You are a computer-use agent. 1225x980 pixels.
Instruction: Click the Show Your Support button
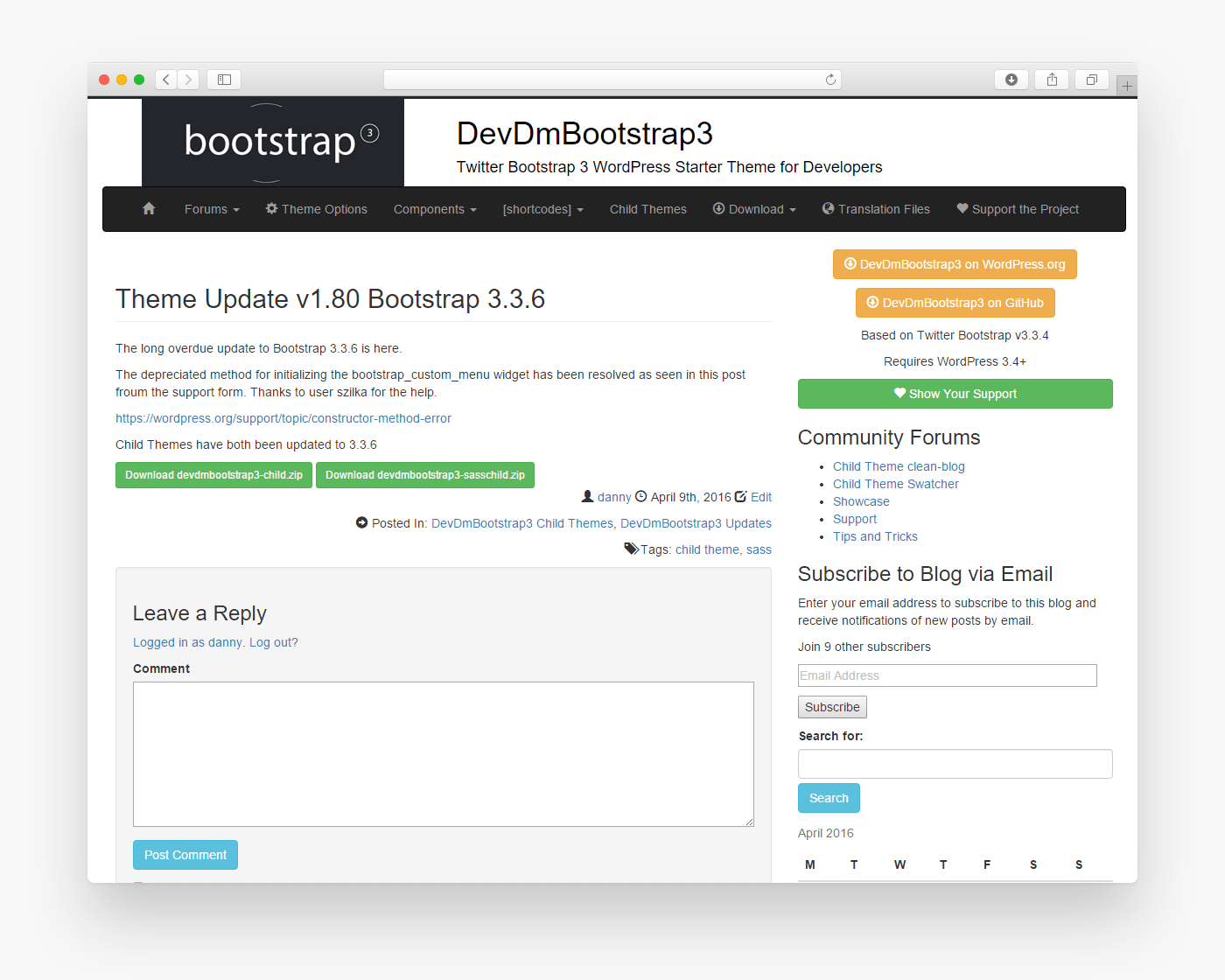(955, 394)
